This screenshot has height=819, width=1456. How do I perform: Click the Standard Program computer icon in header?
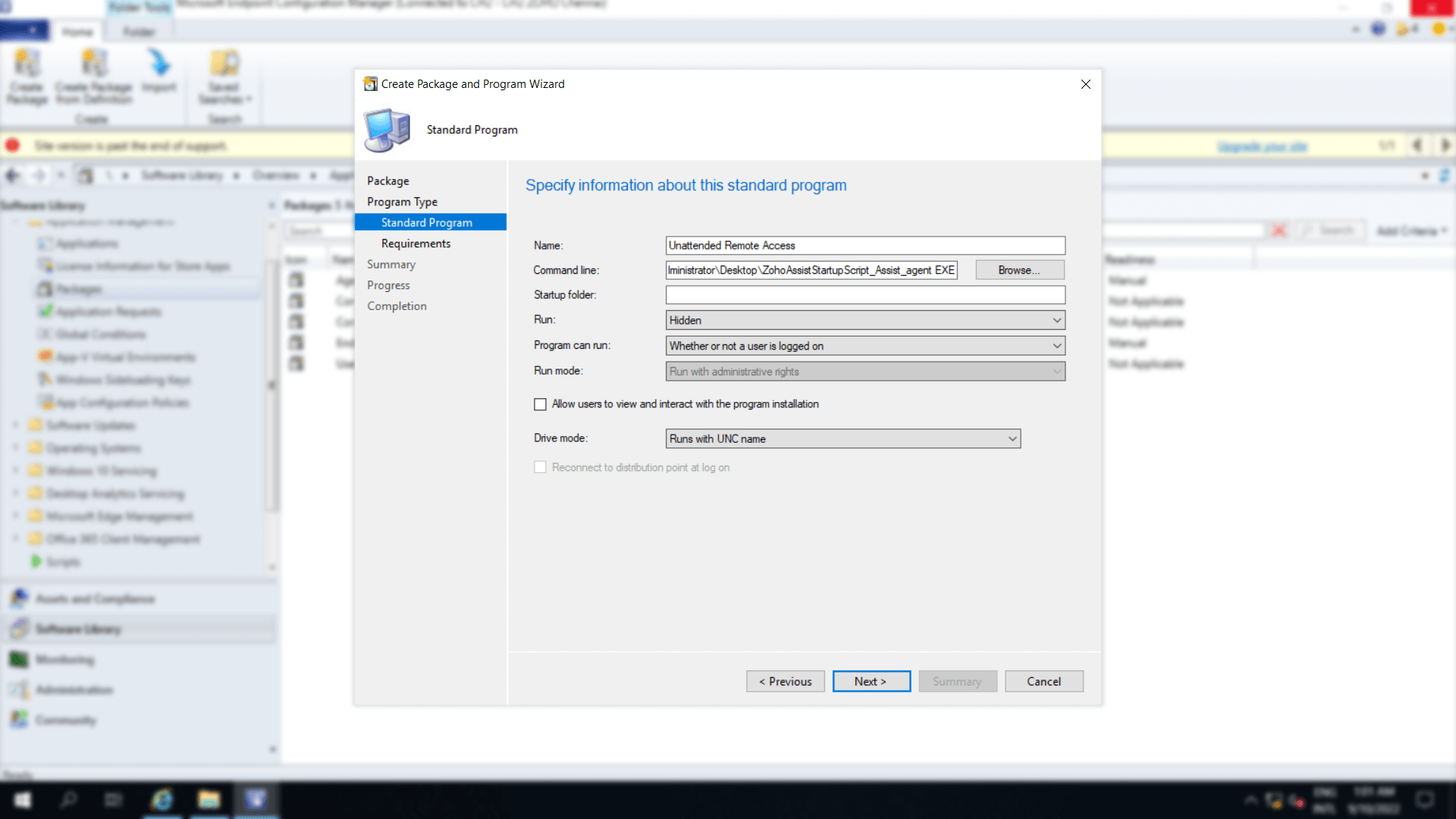[x=387, y=130]
